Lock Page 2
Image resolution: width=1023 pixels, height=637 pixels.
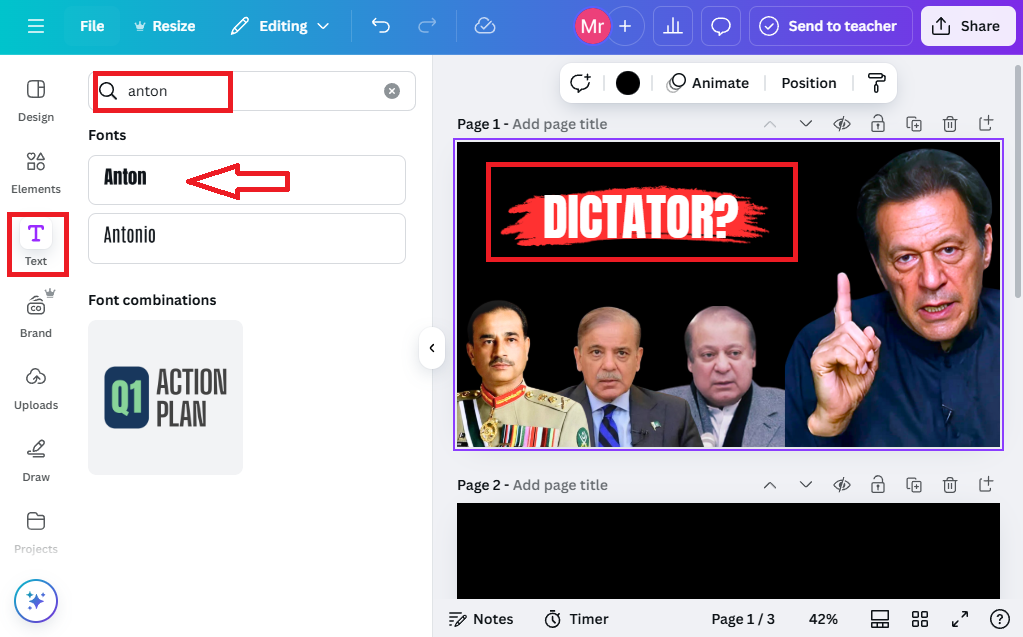coord(878,484)
